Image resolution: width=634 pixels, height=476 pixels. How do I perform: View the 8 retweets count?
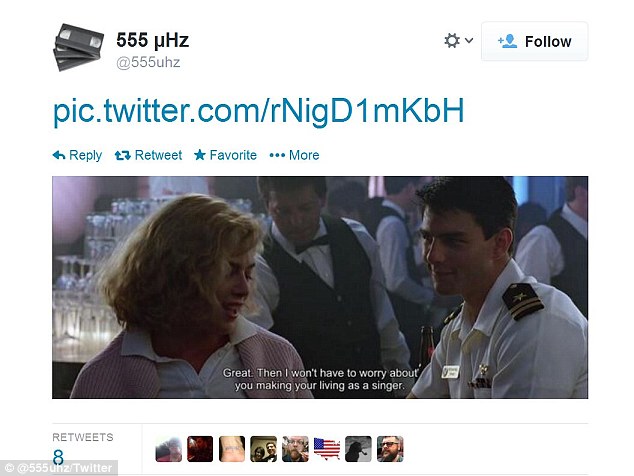pos(58,457)
